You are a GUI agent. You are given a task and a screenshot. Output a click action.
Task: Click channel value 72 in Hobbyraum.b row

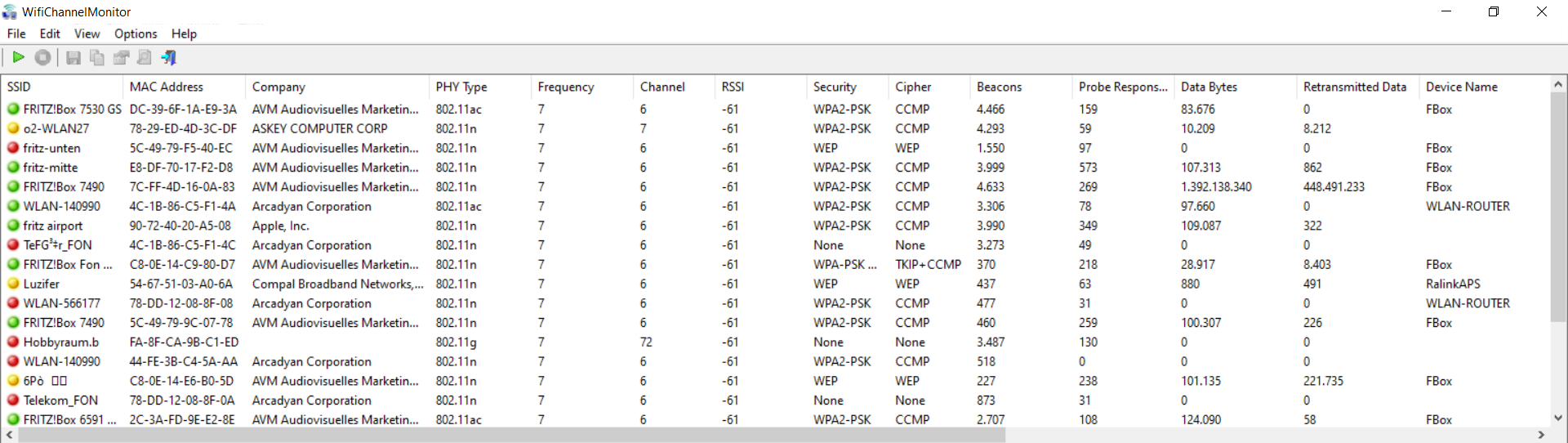[x=646, y=342]
